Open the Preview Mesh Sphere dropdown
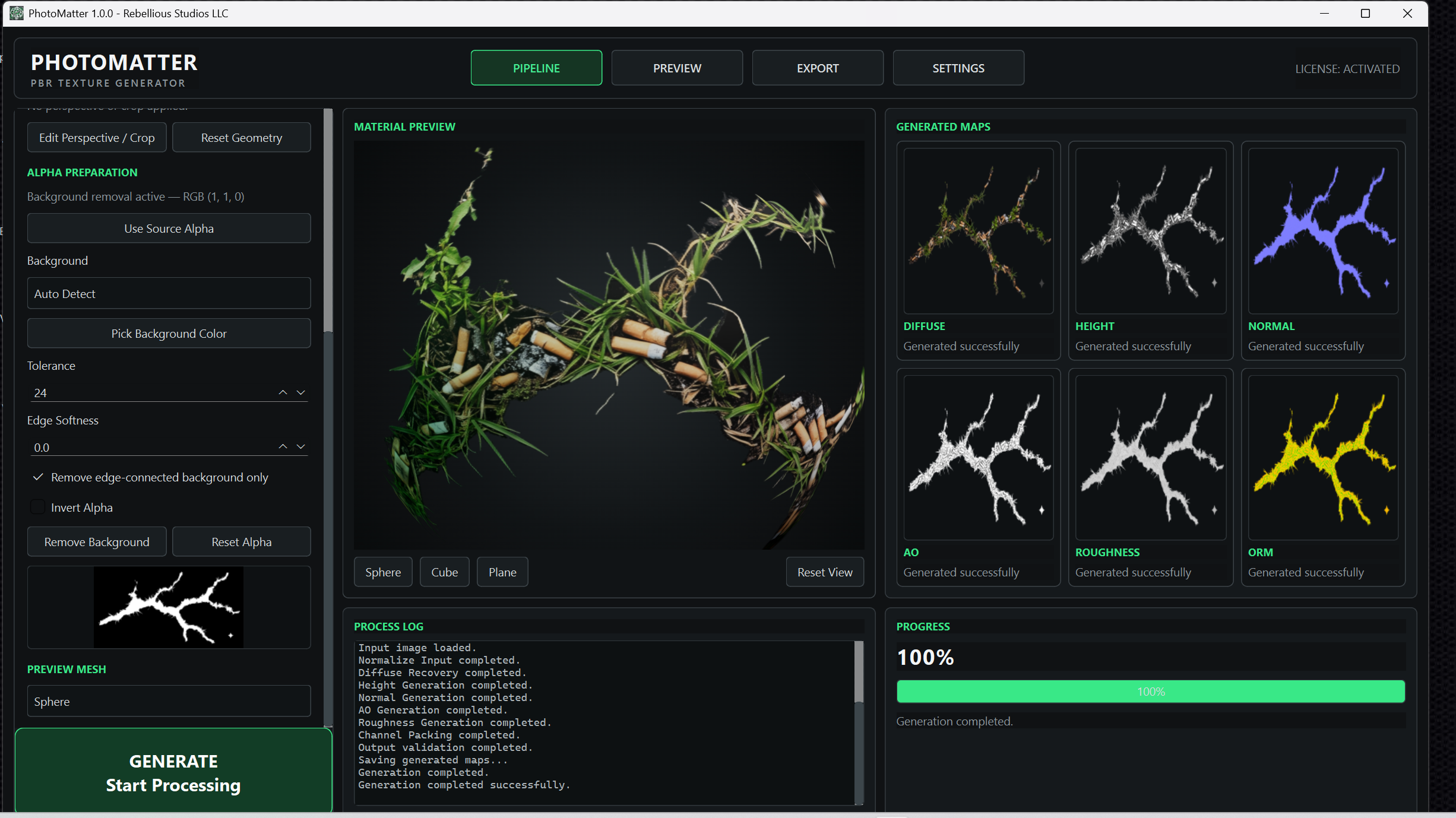The image size is (1456, 818). click(169, 701)
